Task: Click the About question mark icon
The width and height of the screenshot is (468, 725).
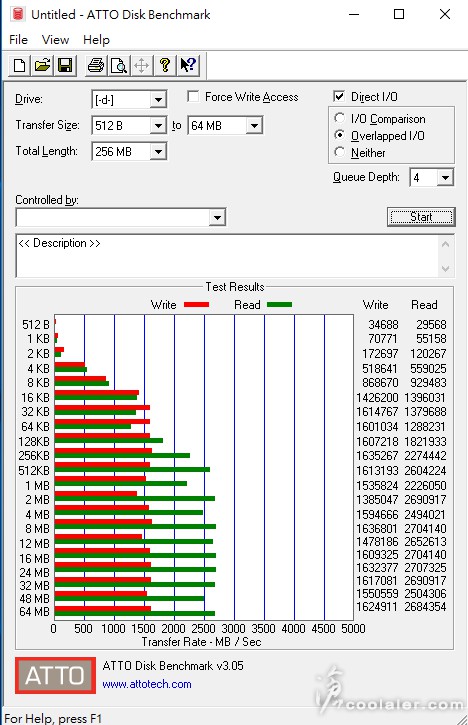Action: pos(165,65)
